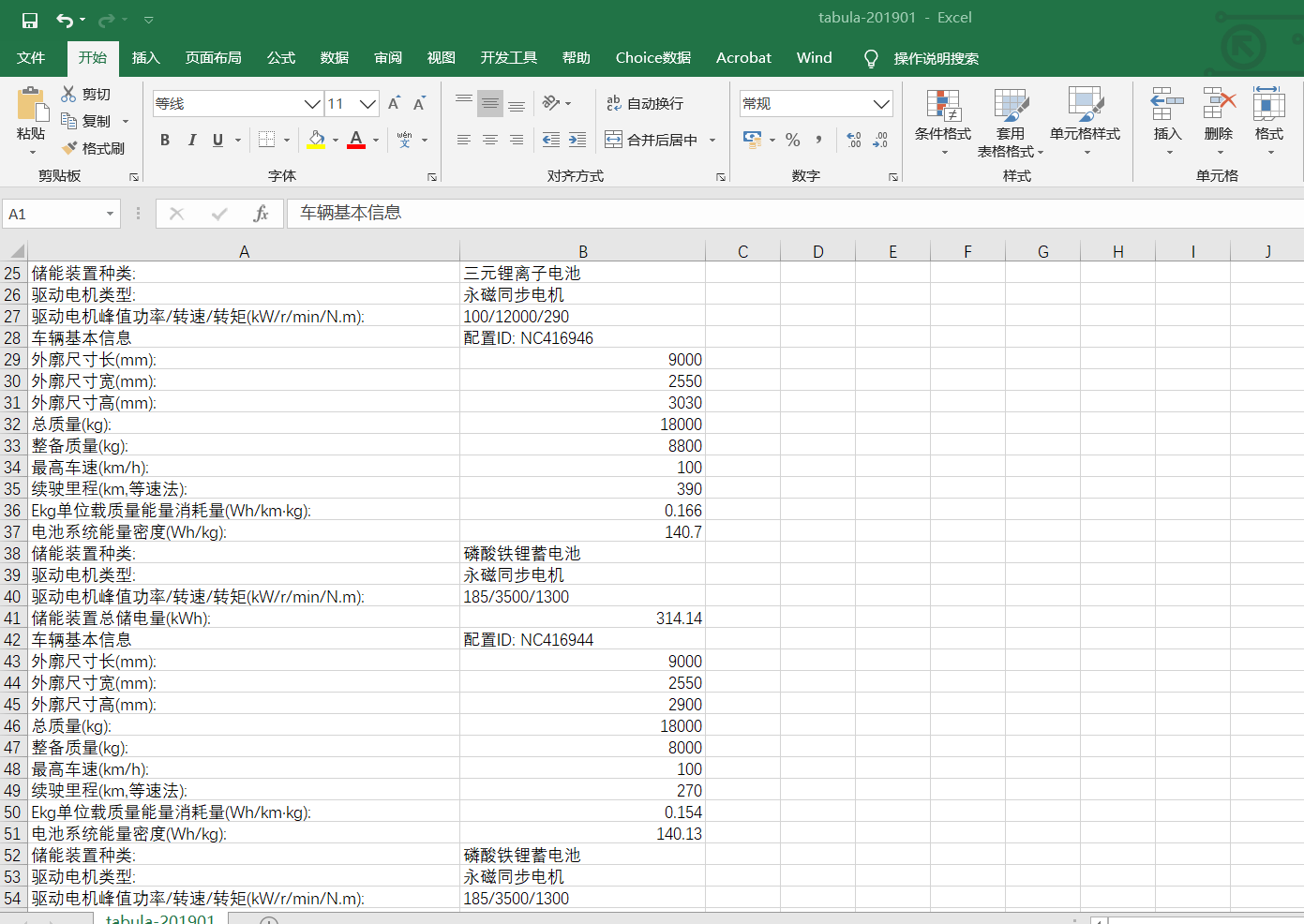This screenshot has height=924, width=1304.
Task: Apply accounting number format icon
Action: 753,140
